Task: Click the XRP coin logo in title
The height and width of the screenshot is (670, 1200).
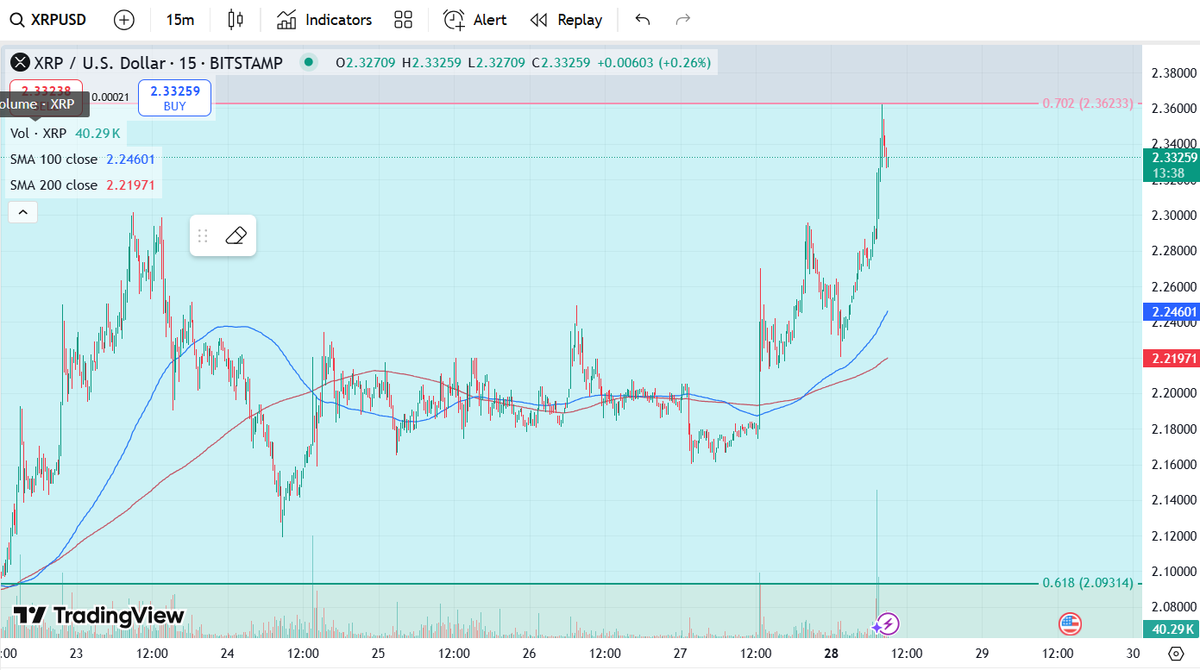Action: pos(20,63)
